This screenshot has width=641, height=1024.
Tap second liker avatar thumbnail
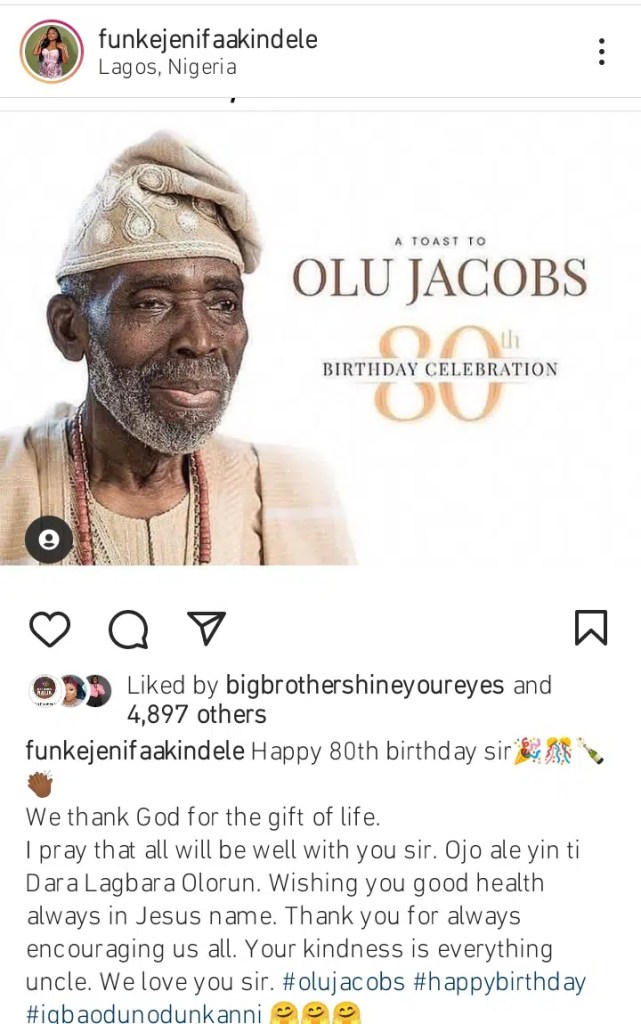tap(70, 689)
